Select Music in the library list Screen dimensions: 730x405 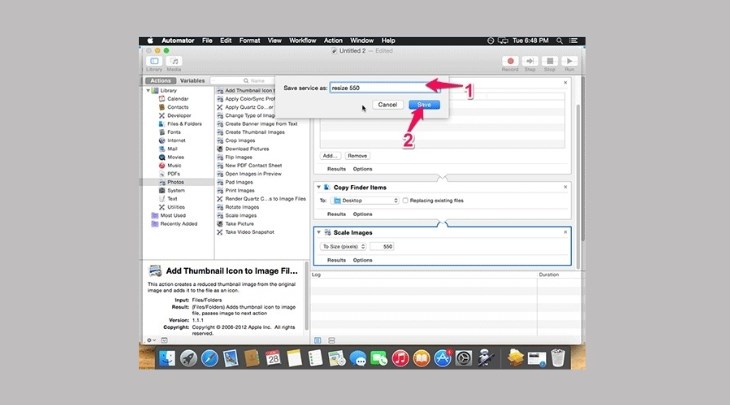point(174,166)
